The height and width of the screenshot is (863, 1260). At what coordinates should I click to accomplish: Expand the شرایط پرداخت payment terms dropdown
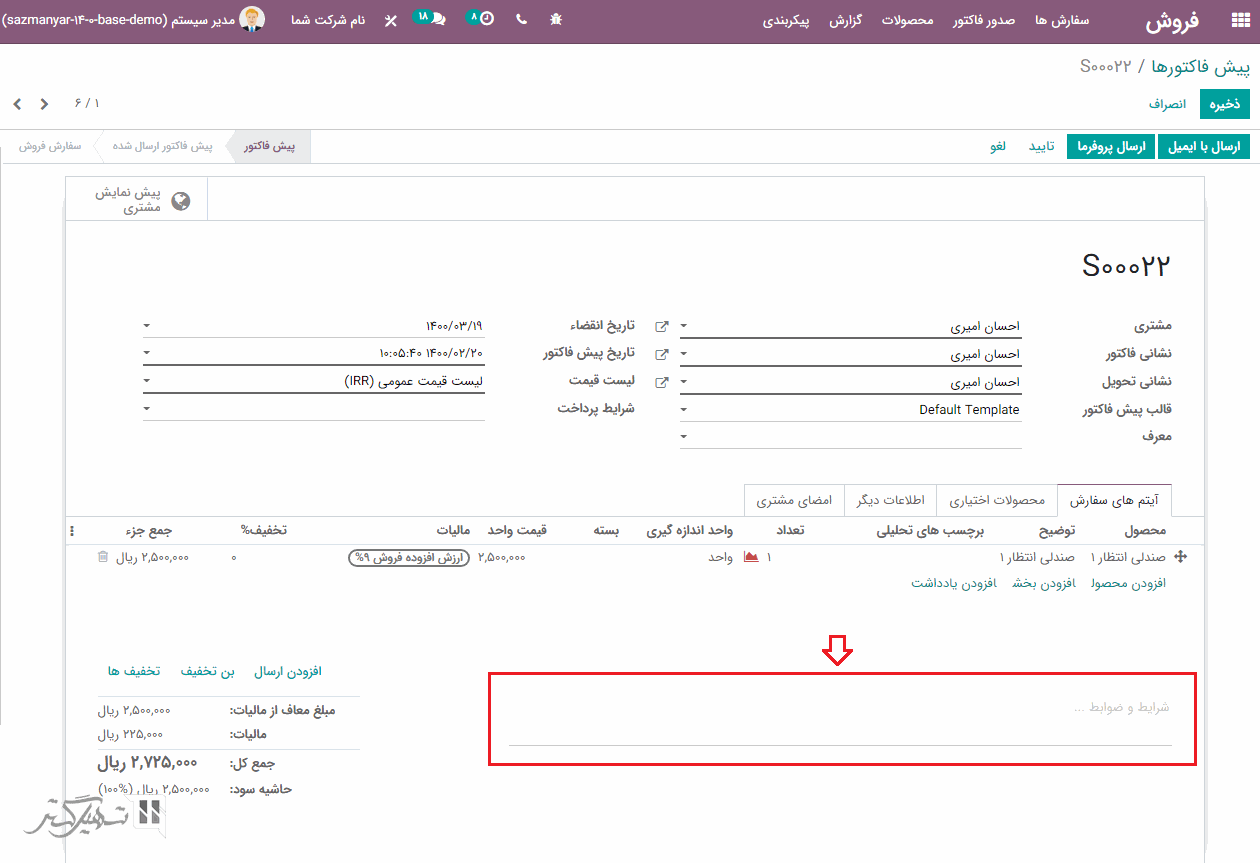[x=147, y=408]
